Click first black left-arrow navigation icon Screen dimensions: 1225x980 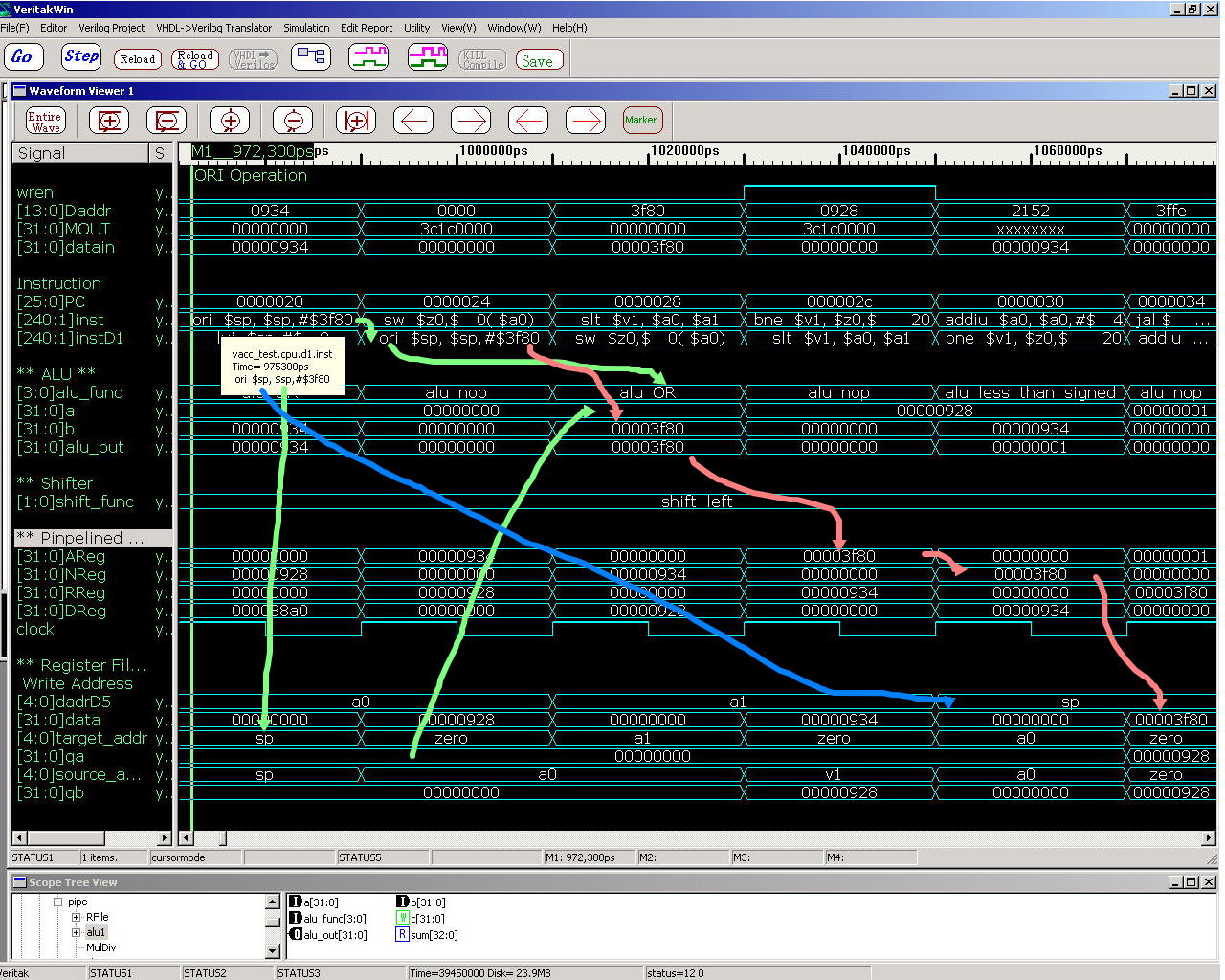(413, 122)
